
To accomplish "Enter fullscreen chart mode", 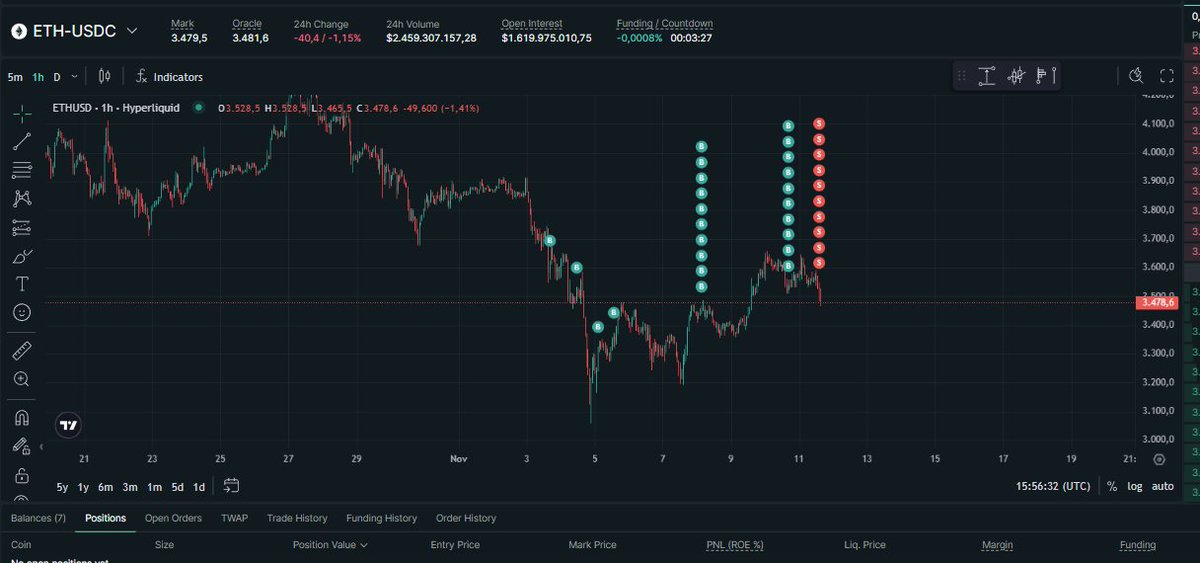I will 1166,76.
